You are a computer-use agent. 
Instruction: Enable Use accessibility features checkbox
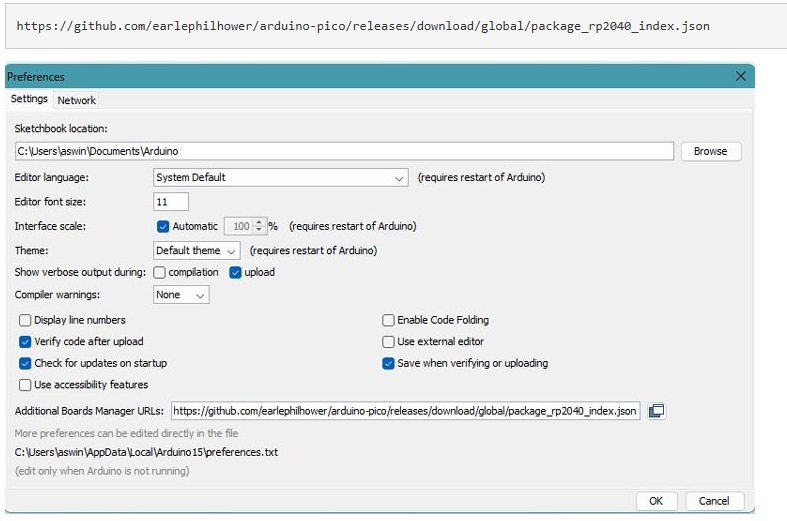click(x=26, y=384)
